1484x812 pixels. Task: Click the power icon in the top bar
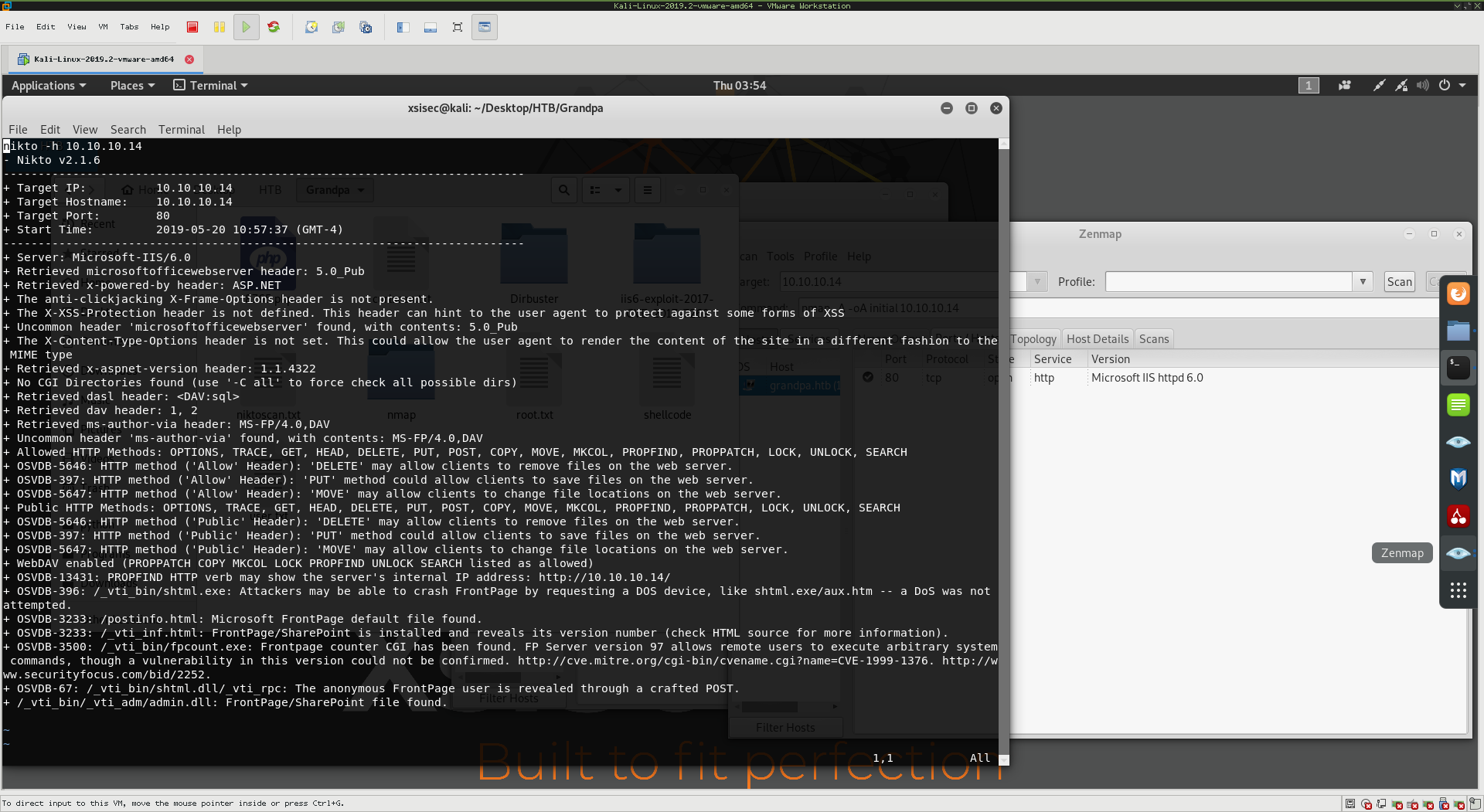(1445, 86)
